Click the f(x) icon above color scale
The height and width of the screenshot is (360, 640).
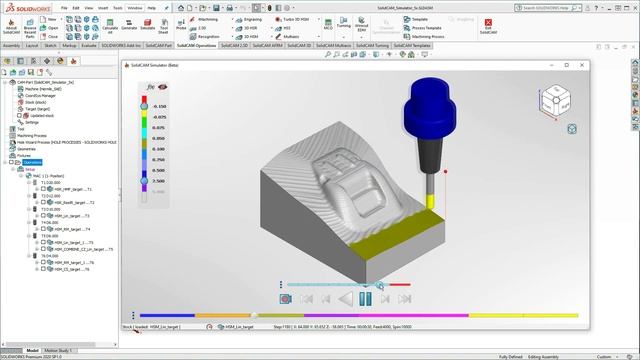(x=151, y=87)
